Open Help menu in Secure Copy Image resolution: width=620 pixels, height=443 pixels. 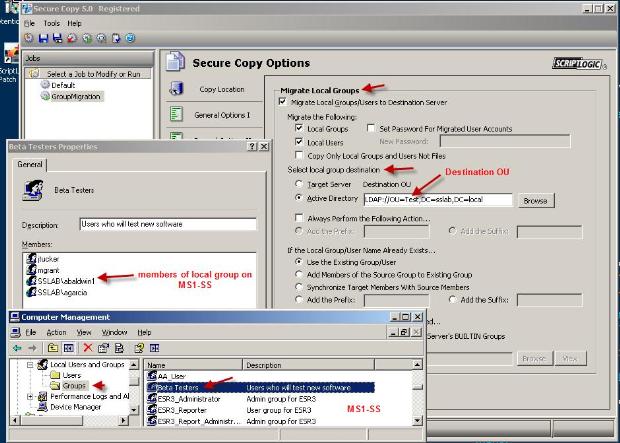click(74, 23)
